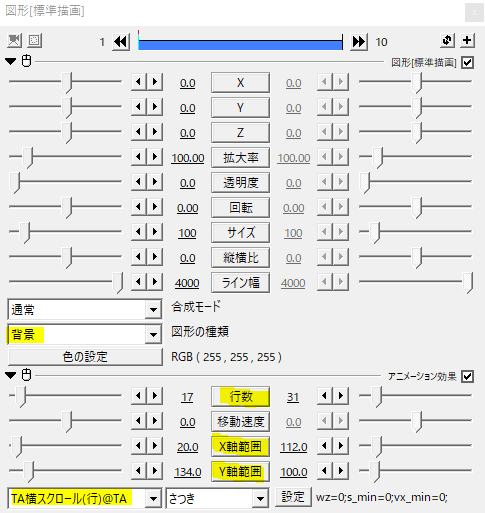Screen dimensions: 485x513
Task: Click the clipping square icon beside the camera
Action: (34, 41)
